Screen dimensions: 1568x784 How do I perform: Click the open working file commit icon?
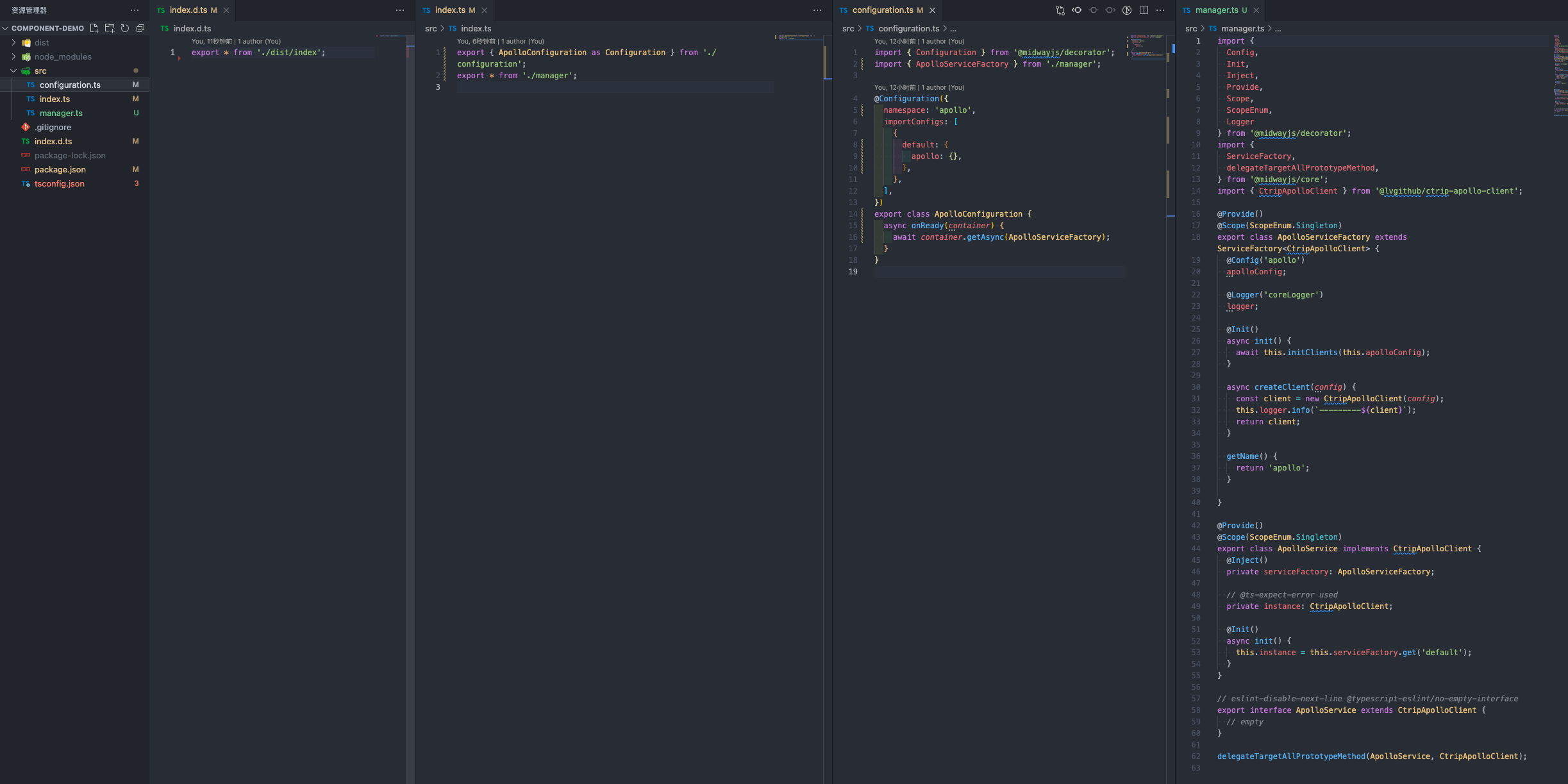[1094, 10]
